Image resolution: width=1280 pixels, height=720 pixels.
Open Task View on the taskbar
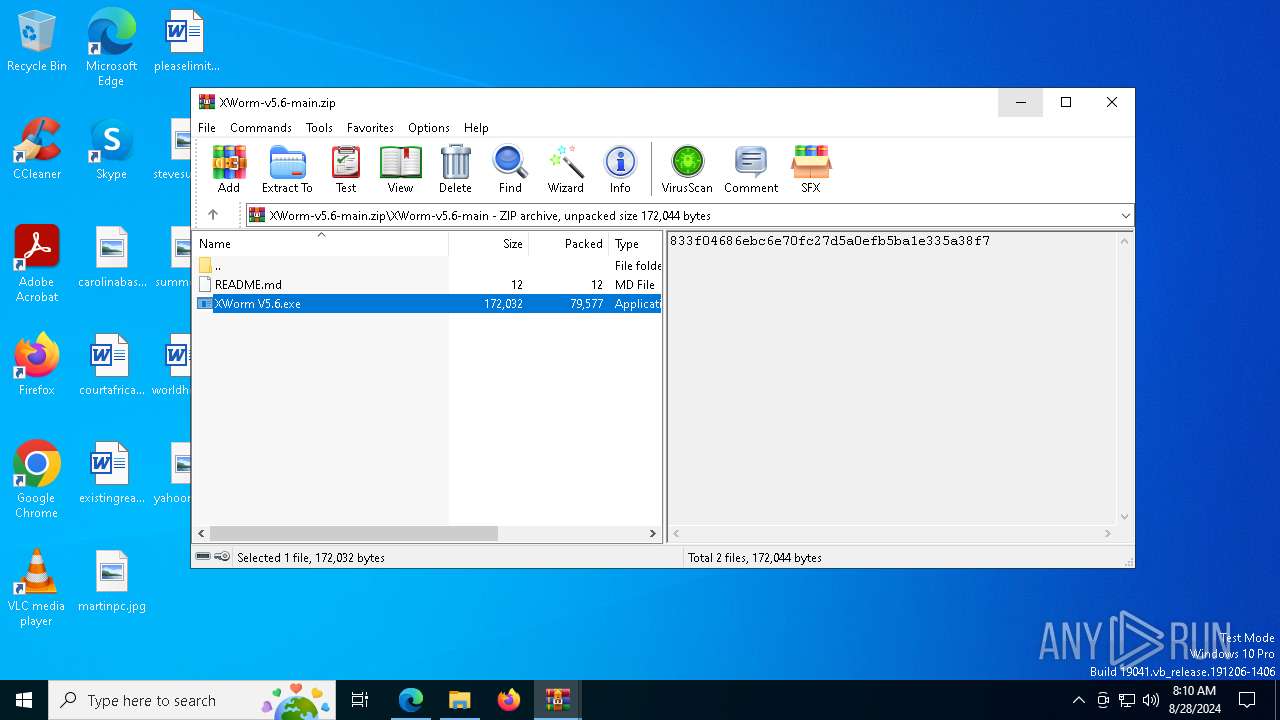tap(360, 700)
